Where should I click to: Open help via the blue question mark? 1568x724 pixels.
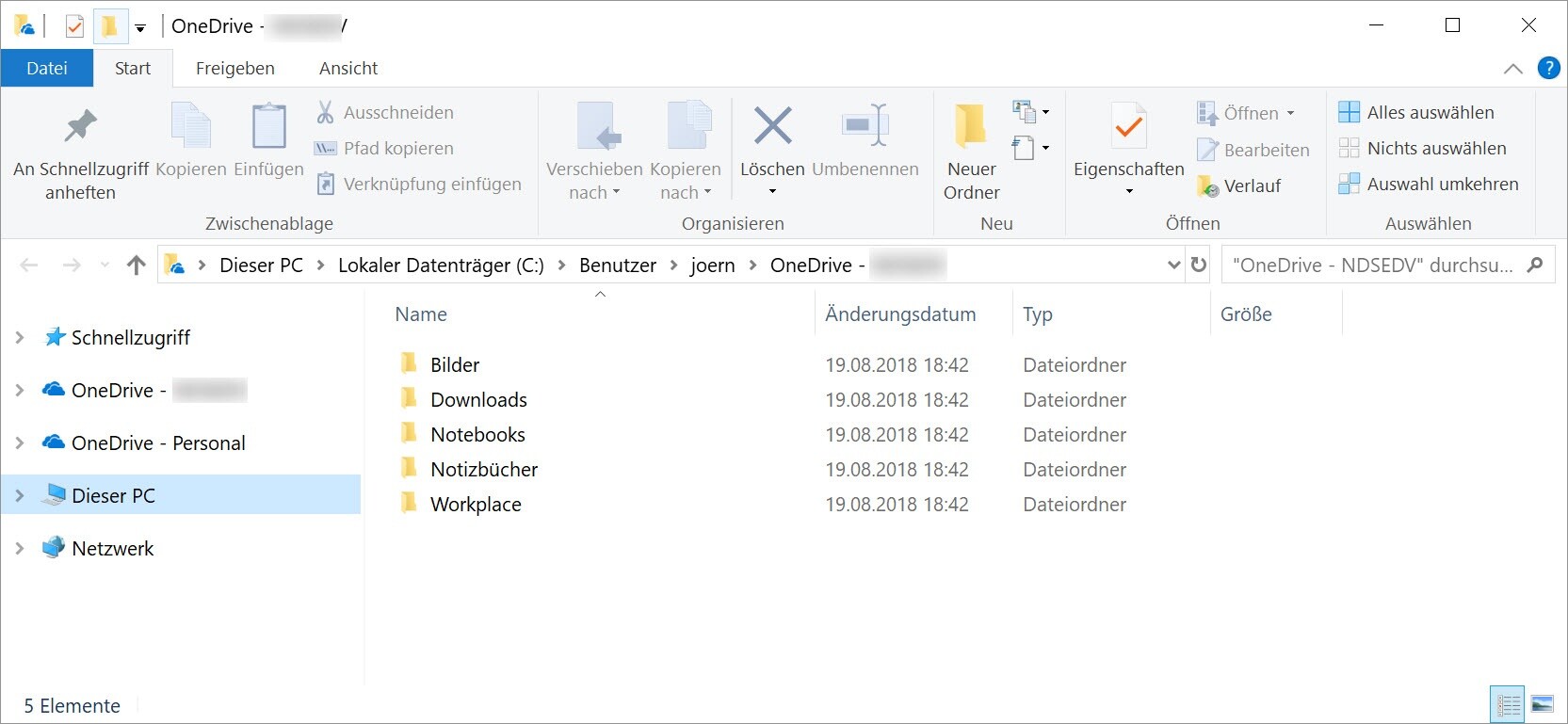point(1548,68)
